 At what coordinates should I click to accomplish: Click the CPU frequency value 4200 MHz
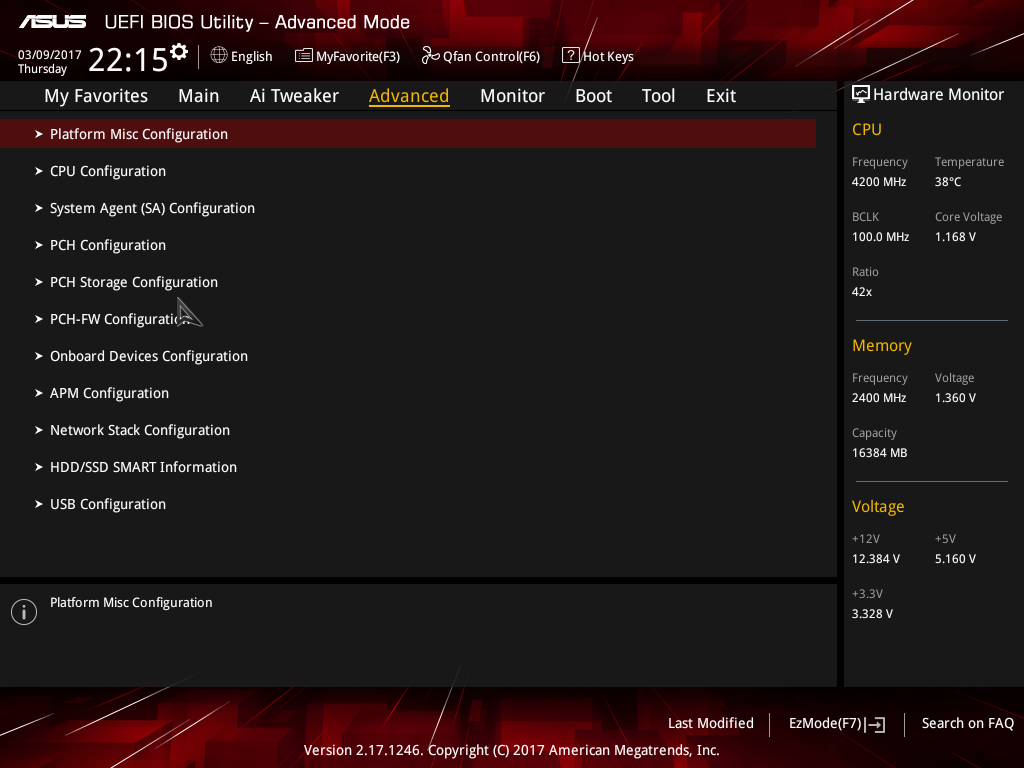click(x=878, y=182)
